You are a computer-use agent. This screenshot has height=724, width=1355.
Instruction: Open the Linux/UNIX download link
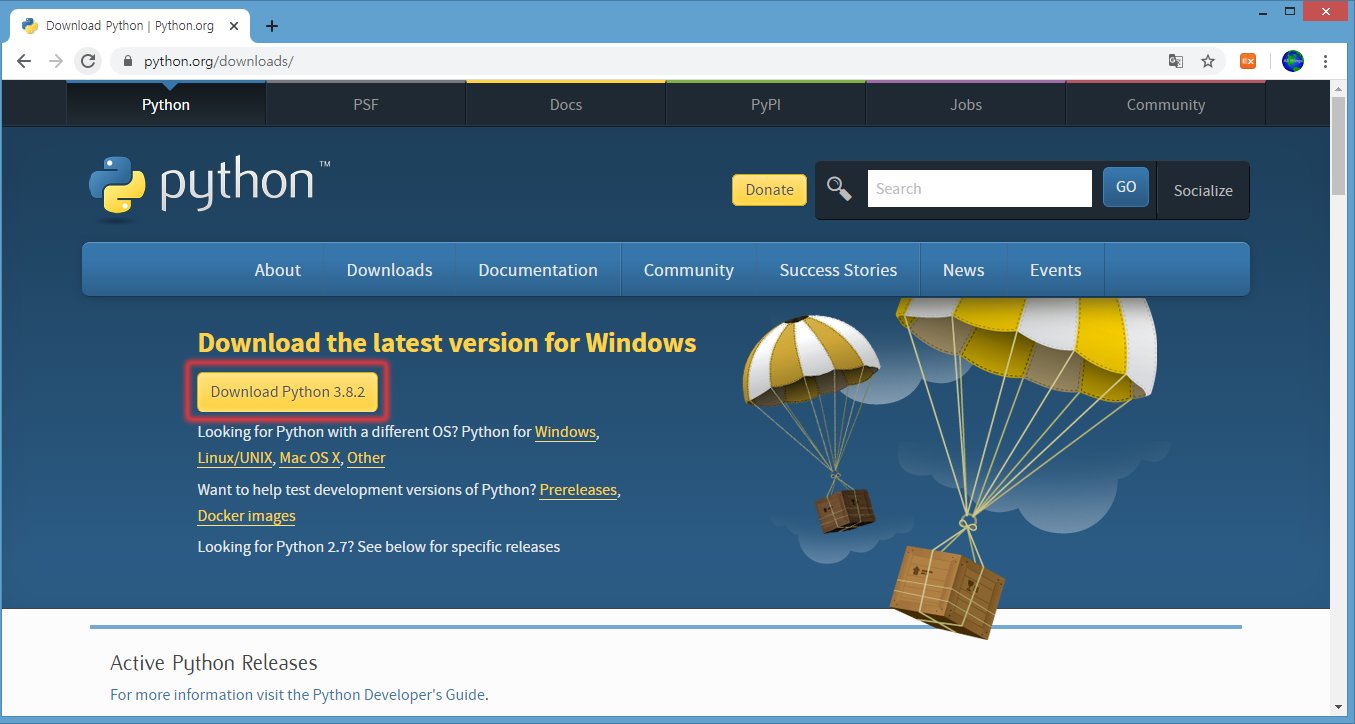tap(235, 458)
